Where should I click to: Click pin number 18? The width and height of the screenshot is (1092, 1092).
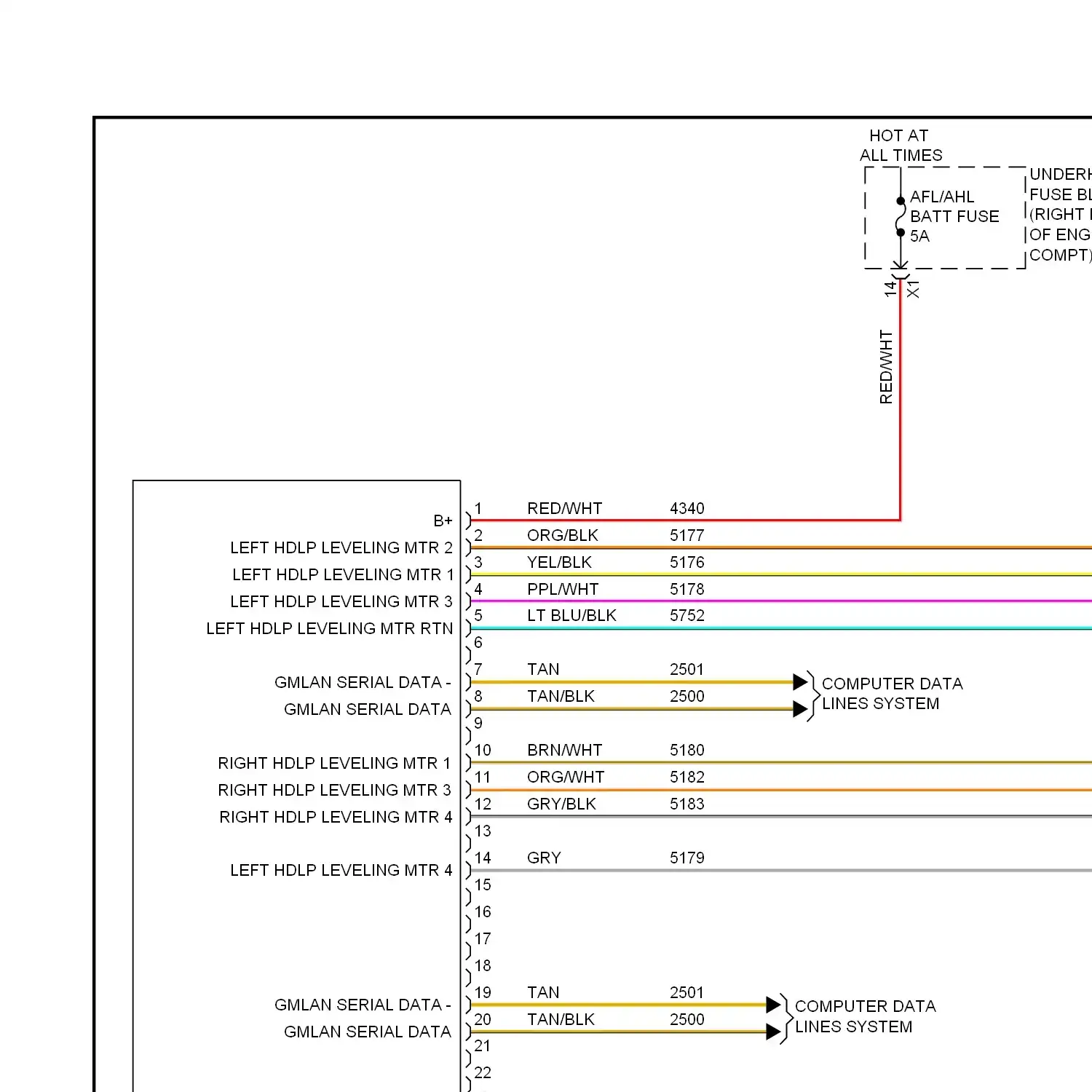point(483,965)
